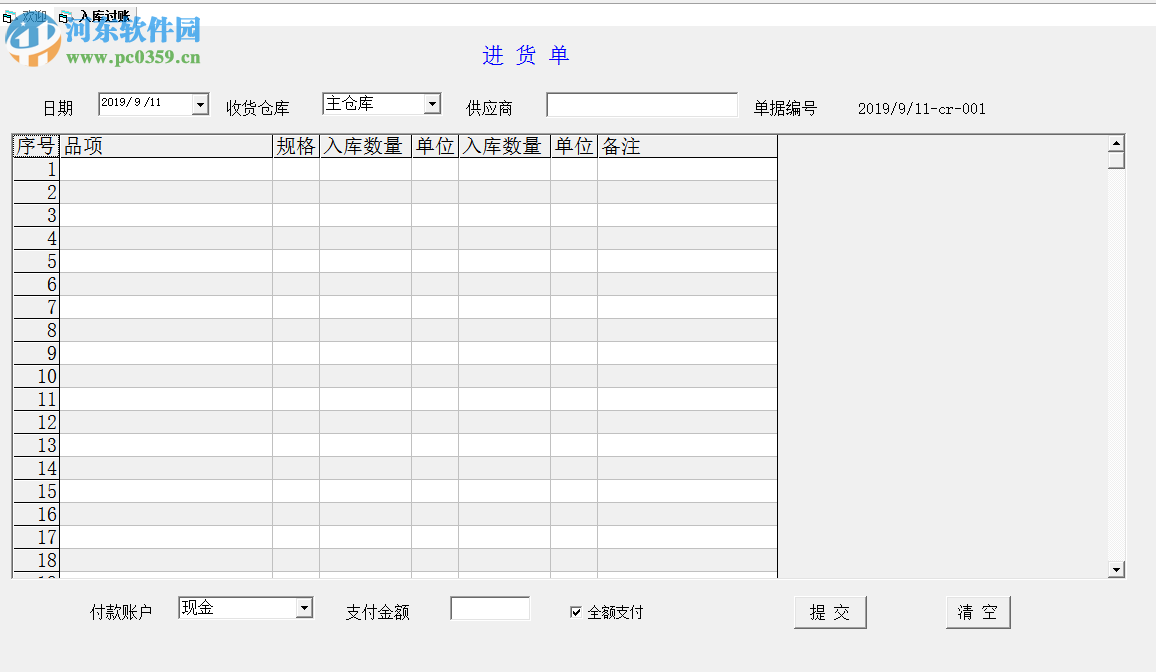Open the 日期 date dropdown
Image resolution: width=1156 pixels, height=672 pixels.
(199, 103)
